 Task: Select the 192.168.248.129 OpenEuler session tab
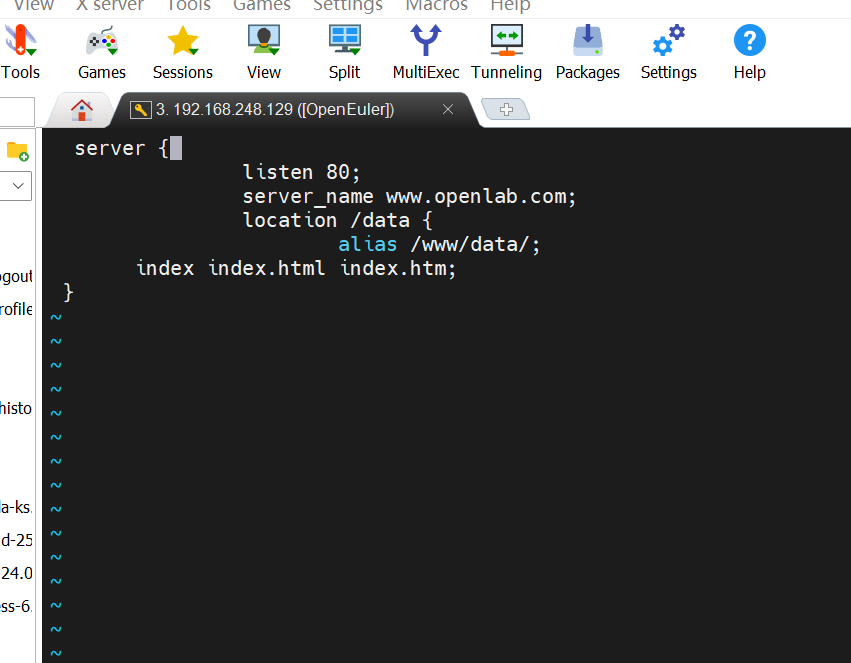tap(280, 110)
